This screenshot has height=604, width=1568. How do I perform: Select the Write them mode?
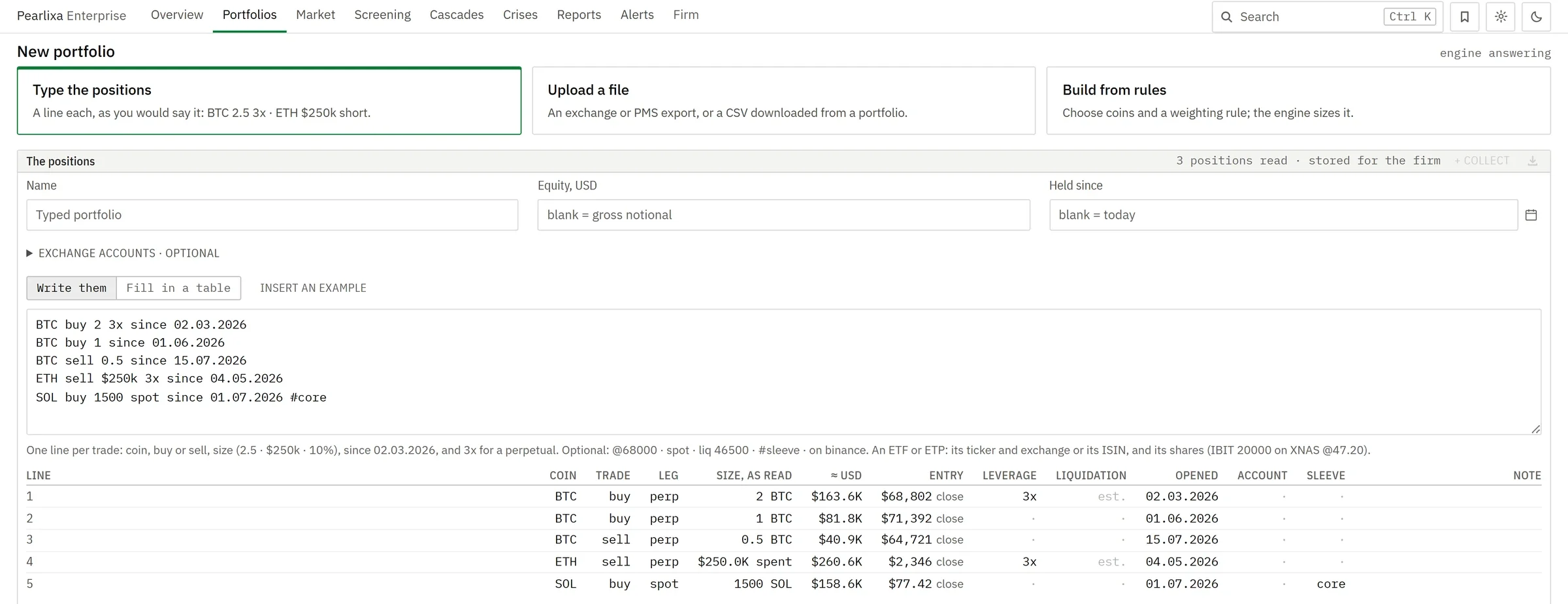[72, 288]
